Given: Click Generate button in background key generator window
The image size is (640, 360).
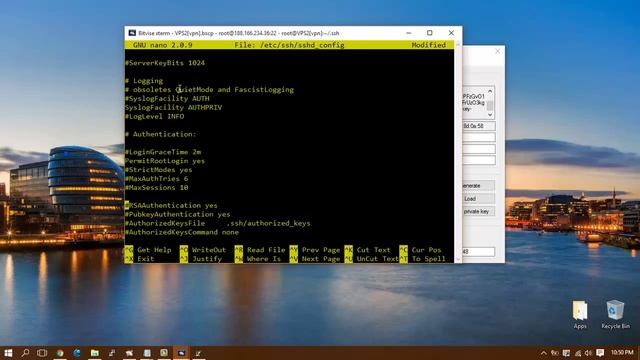Looking at the screenshot, I should click(478, 186).
